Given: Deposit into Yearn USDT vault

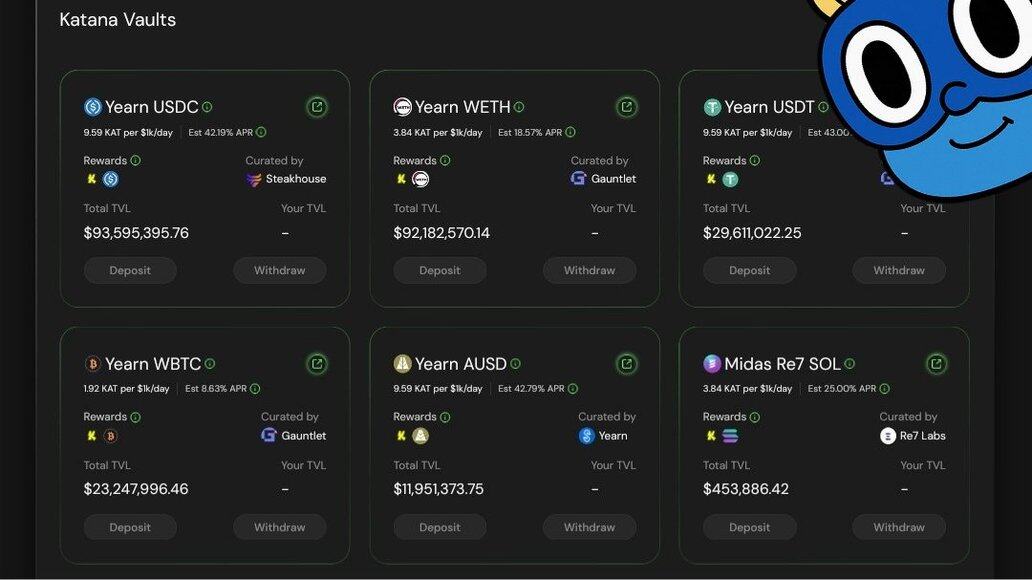Looking at the screenshot, I should click(x=749, y=270).
